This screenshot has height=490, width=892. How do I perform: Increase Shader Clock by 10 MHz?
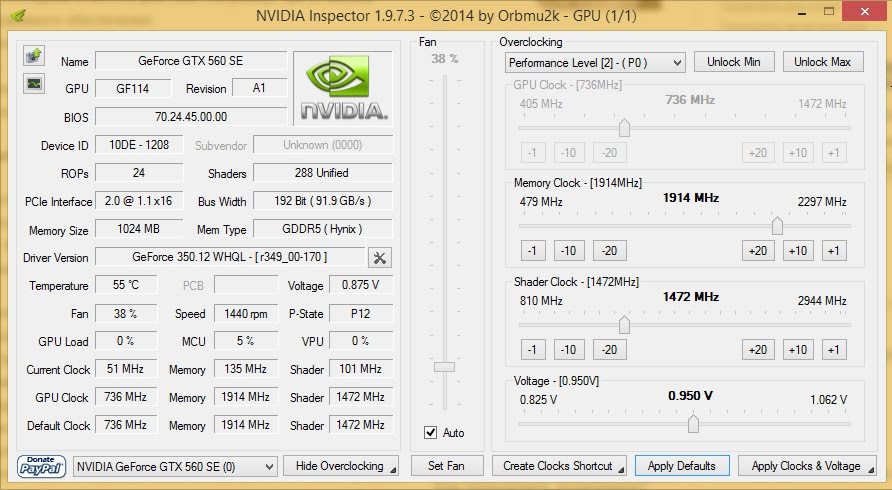coord(798,350)
